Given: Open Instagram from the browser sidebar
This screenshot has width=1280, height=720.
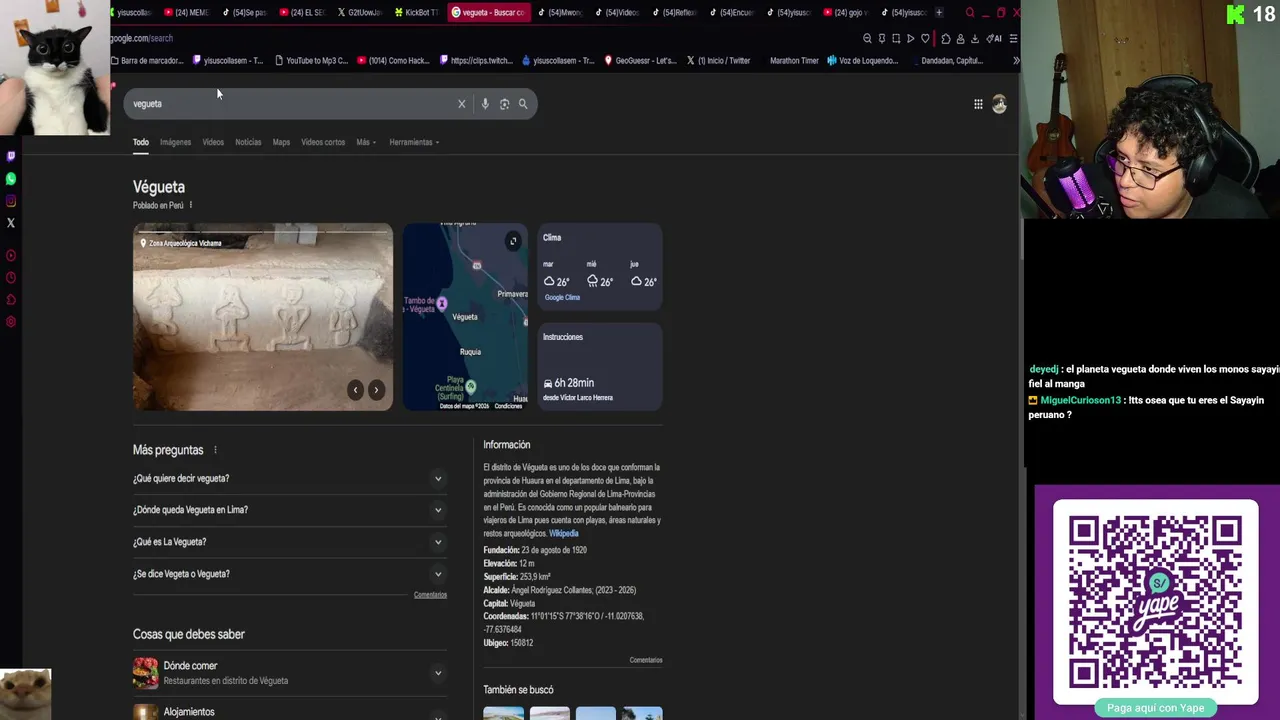Looking at the screenshot, I should pyautogui.click(x=11, y=201).
